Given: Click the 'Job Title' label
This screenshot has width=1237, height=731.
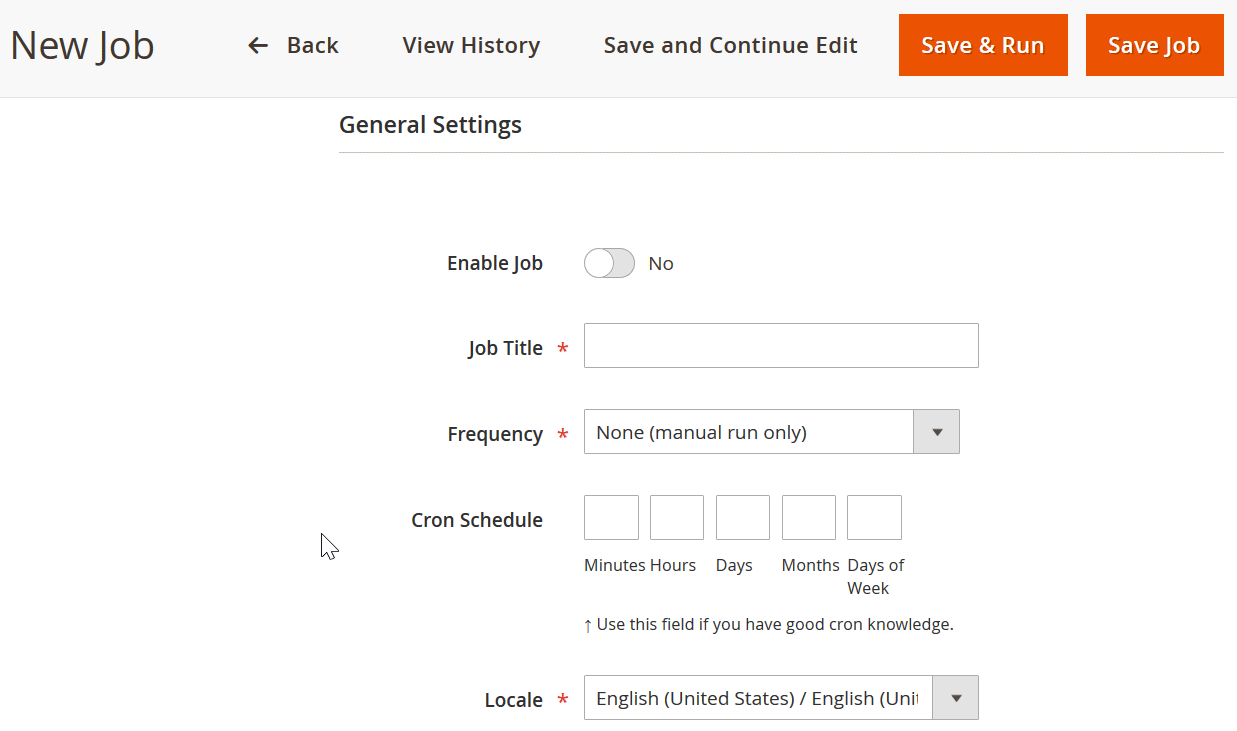Looking at the screenshot, I should coord(505,348).
